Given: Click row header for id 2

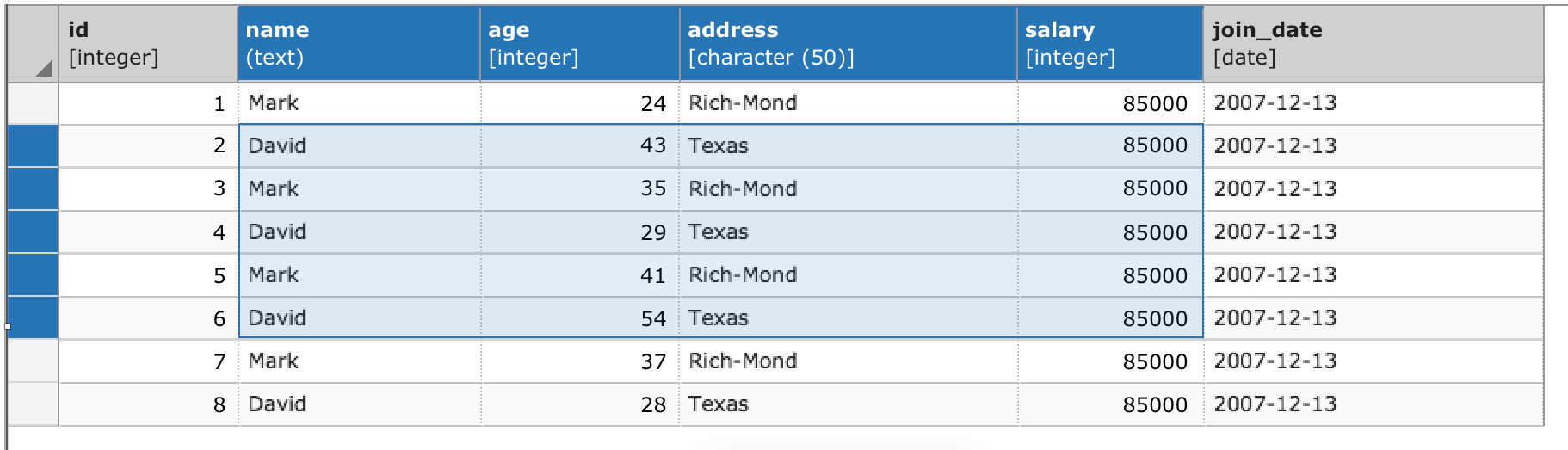Looking at the screenshot, I should click(33, 146).
